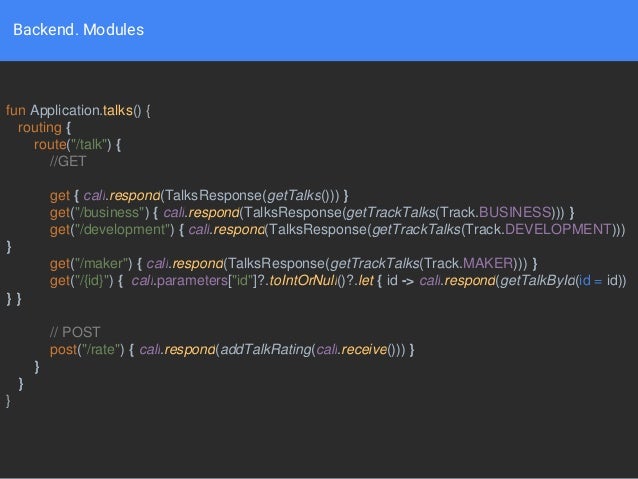Click the '// POST' comment
This screenshot has width=638, height=479.
click(x=75, y=332)
